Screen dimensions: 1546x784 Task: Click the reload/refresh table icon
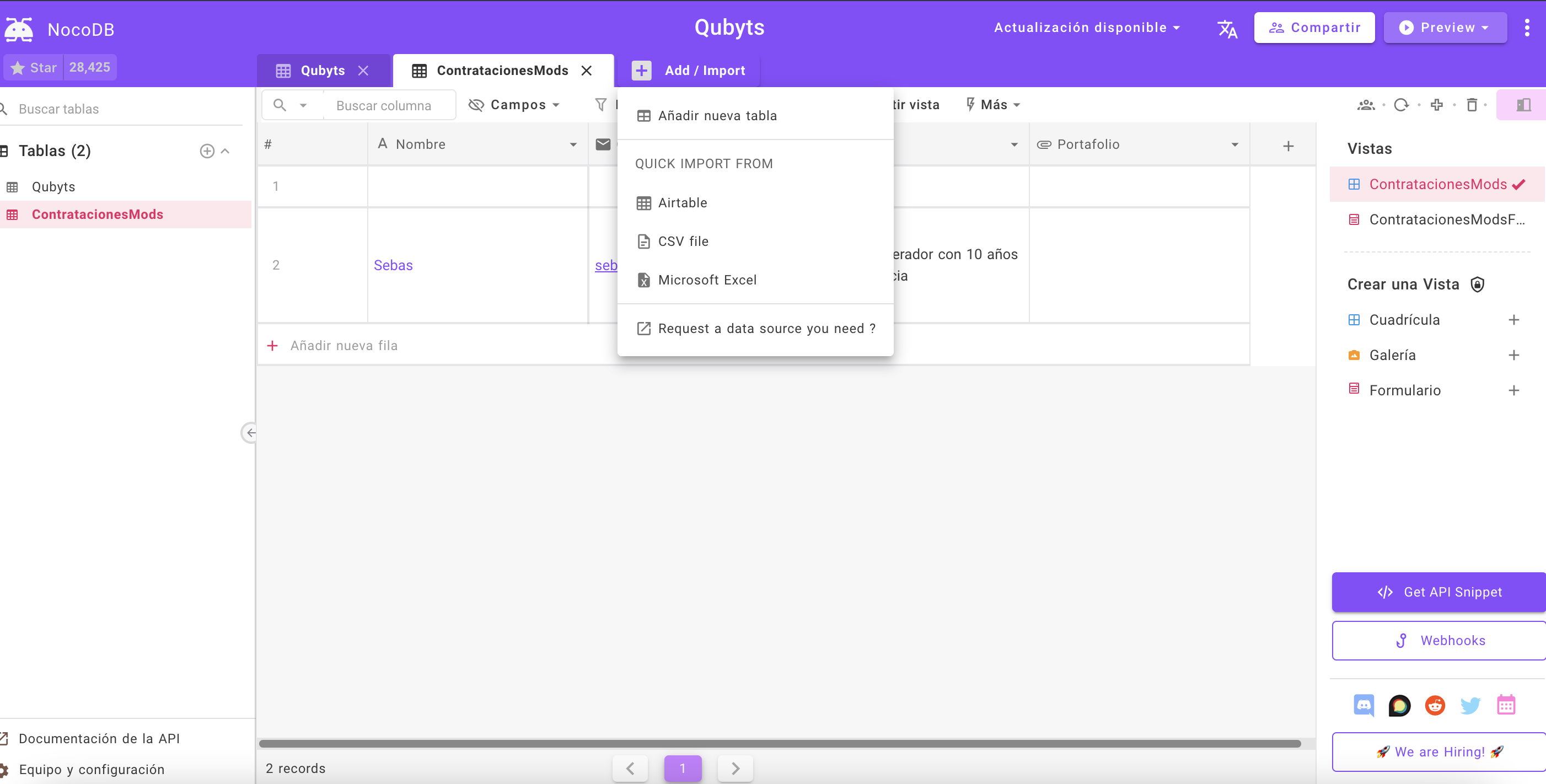click(x=1402, y=104)
